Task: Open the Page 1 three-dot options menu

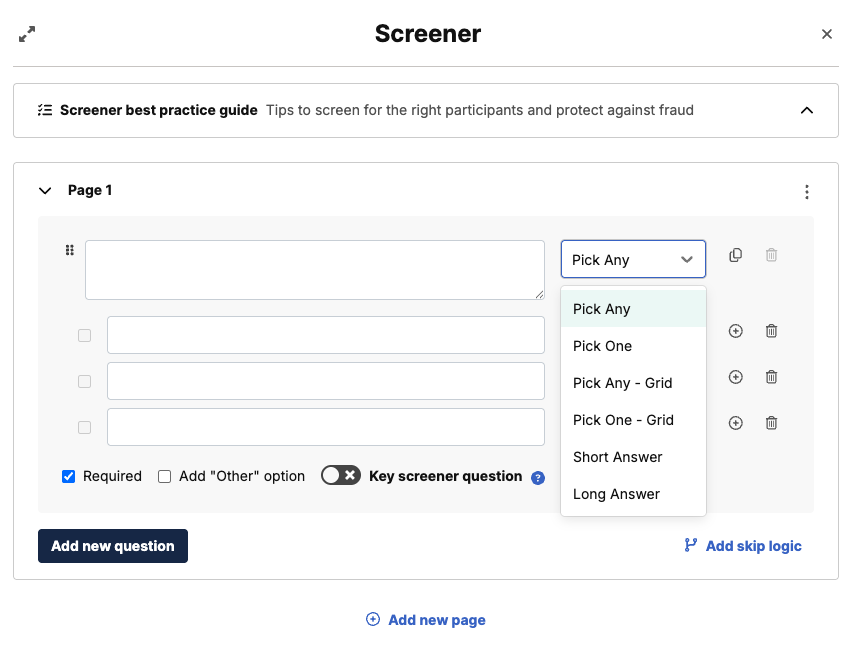Action: tap(807, 192)
